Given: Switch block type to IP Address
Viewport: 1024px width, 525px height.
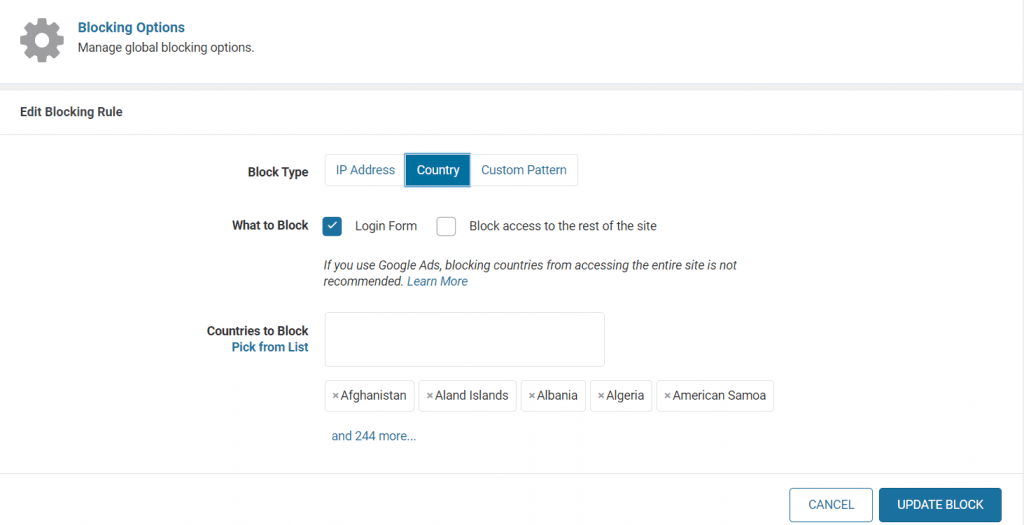Looking at the screenshot, I should tap(365, 170).
